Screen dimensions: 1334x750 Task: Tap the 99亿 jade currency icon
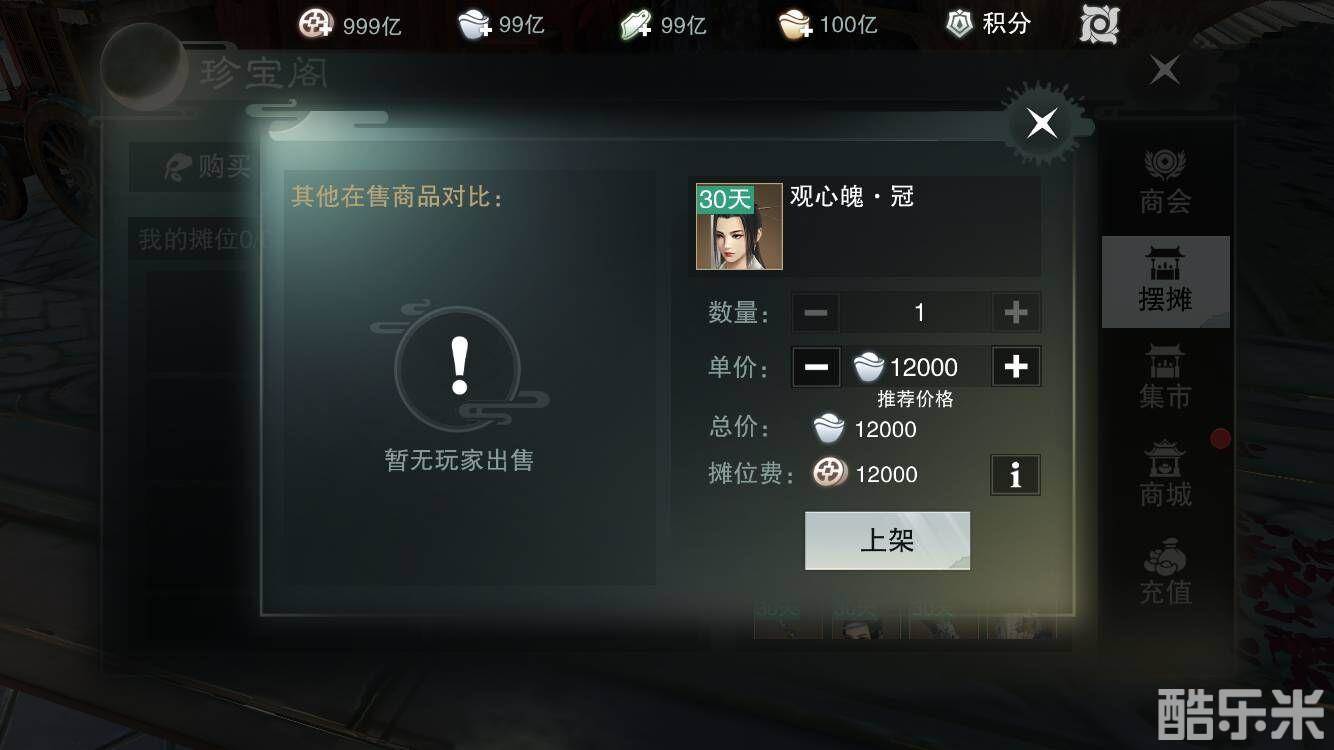click(x=636, y=24)
